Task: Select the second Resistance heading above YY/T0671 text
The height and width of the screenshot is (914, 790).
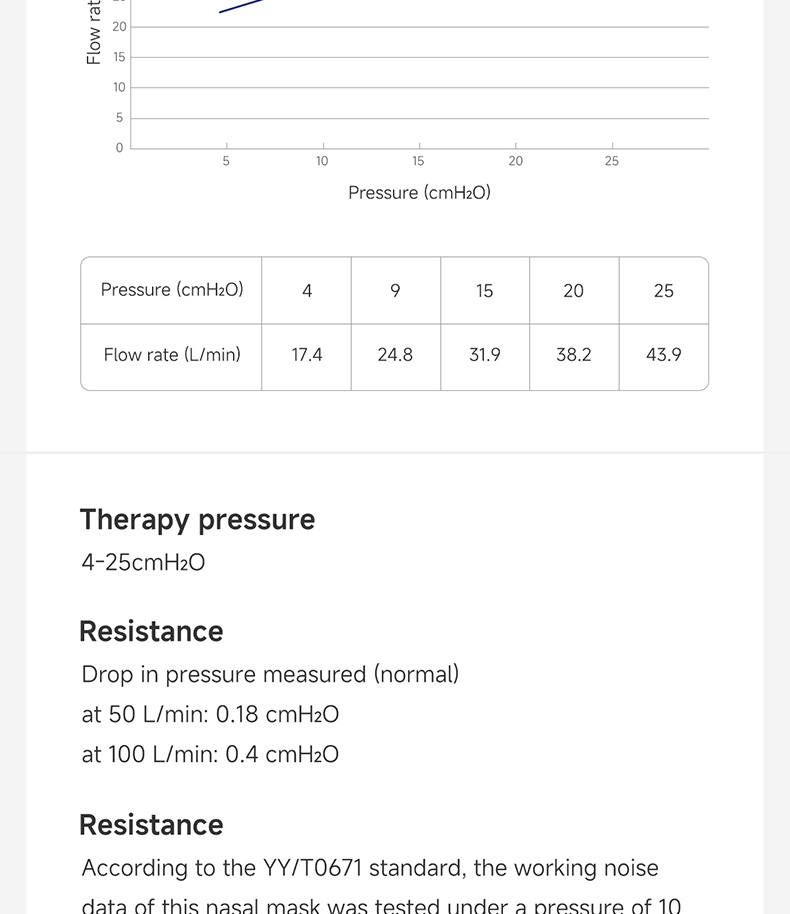Action: pos(151,825)
